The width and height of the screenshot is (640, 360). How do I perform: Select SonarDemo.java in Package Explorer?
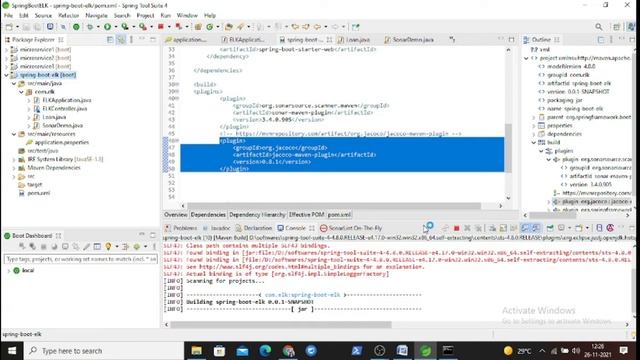(62, 126)
